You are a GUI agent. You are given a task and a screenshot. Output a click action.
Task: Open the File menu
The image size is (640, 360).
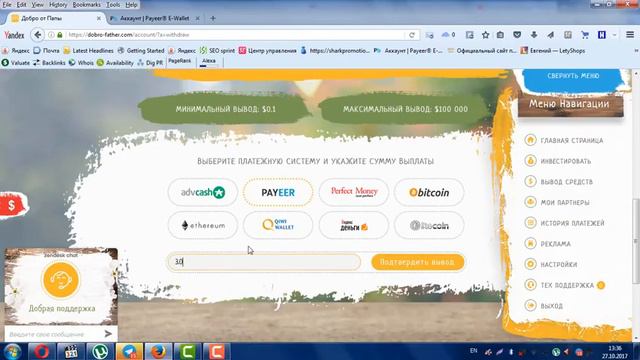point(7,4)
